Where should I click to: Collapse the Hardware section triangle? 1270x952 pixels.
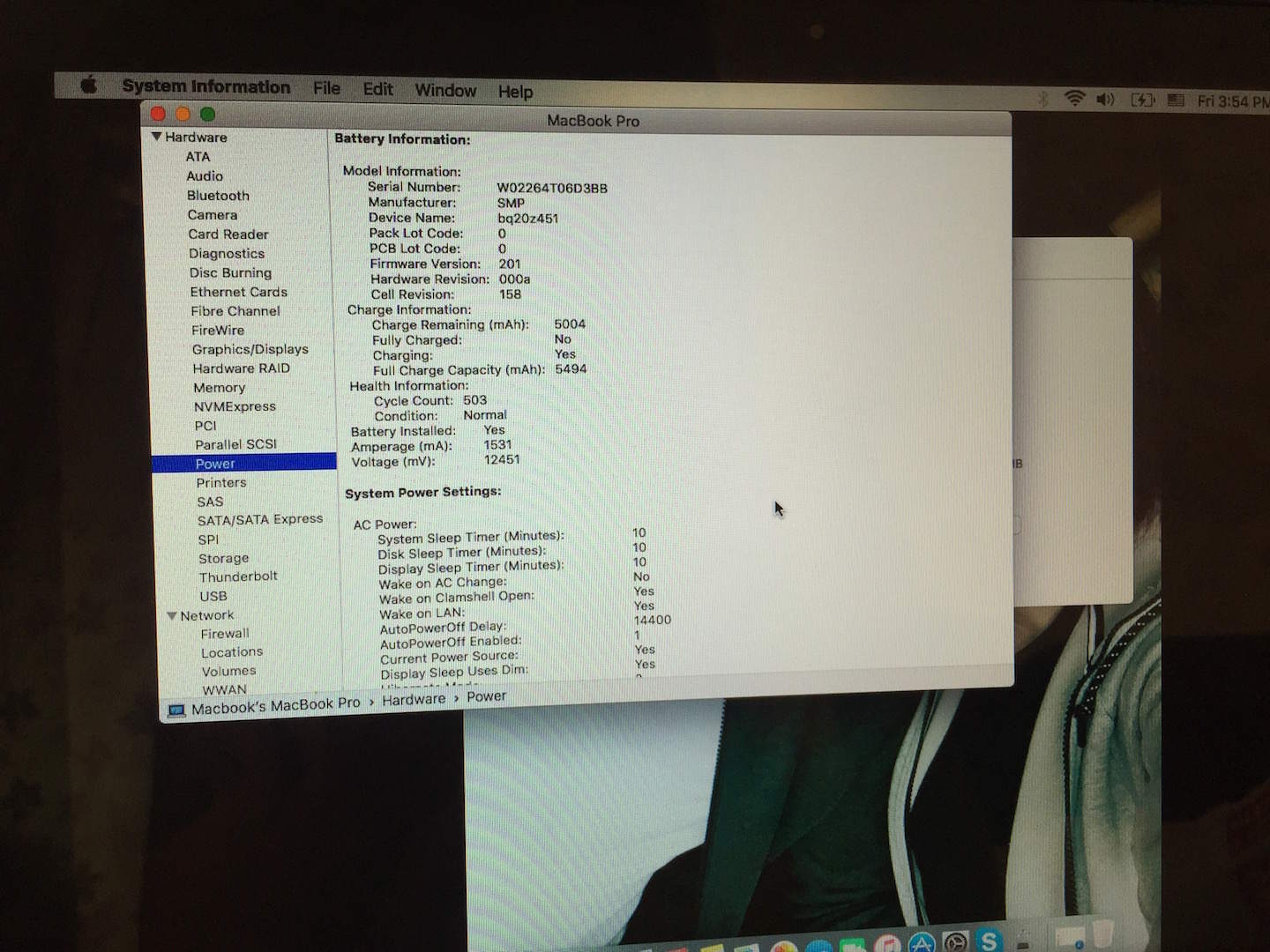(x=156, y=137)
